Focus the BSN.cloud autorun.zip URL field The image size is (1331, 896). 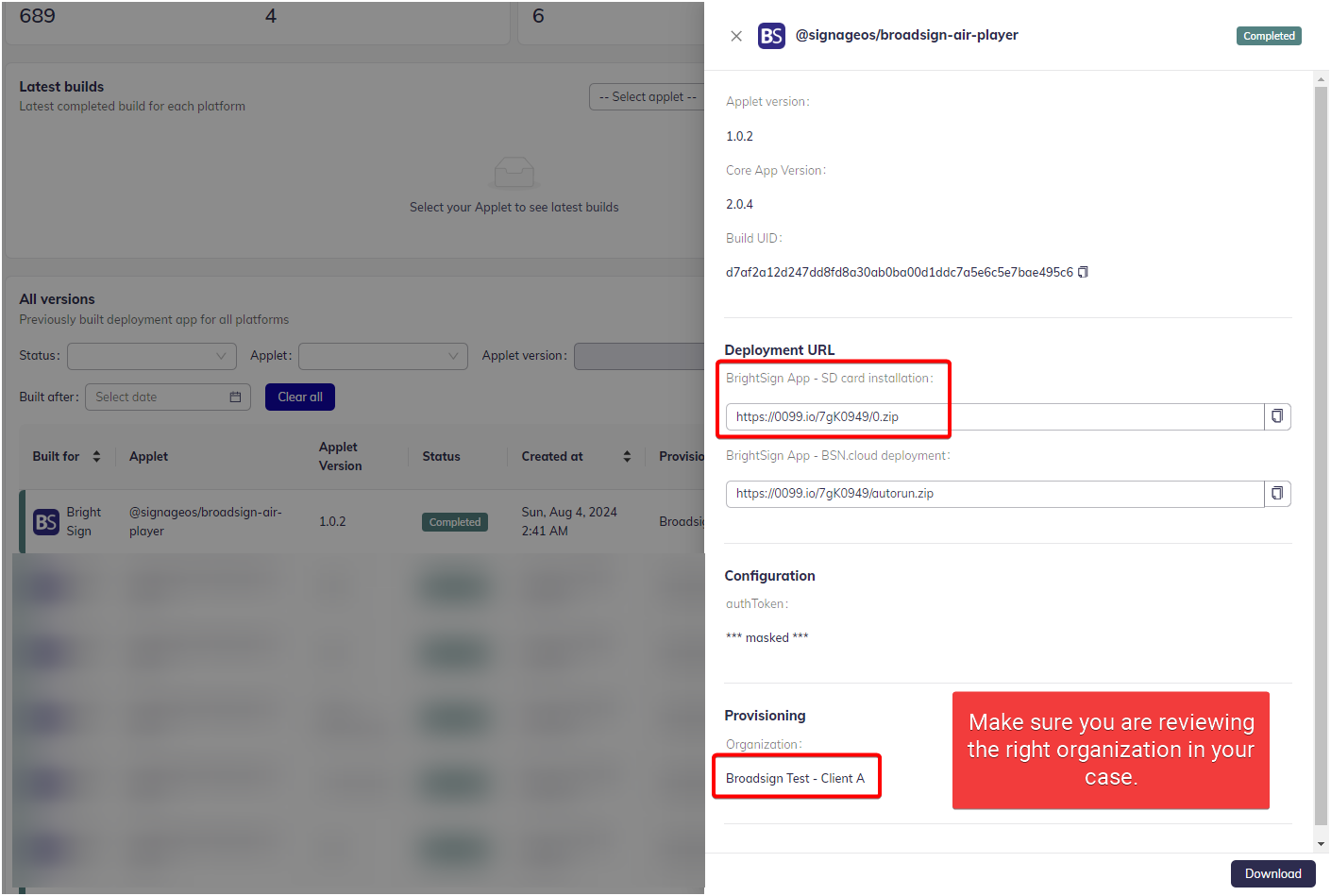click(993, 494)
